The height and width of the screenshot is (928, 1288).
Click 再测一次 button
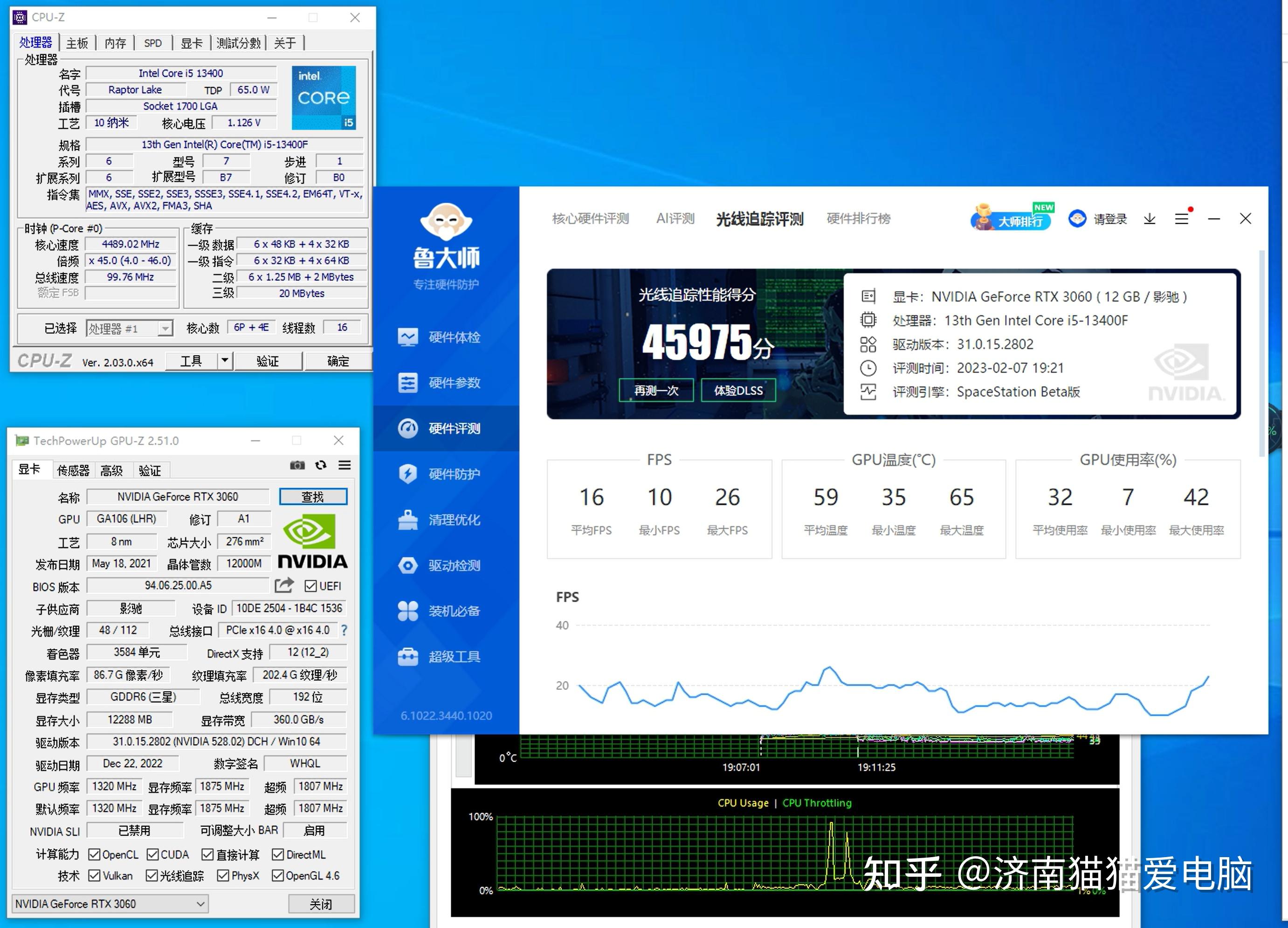tap(656, 390)
